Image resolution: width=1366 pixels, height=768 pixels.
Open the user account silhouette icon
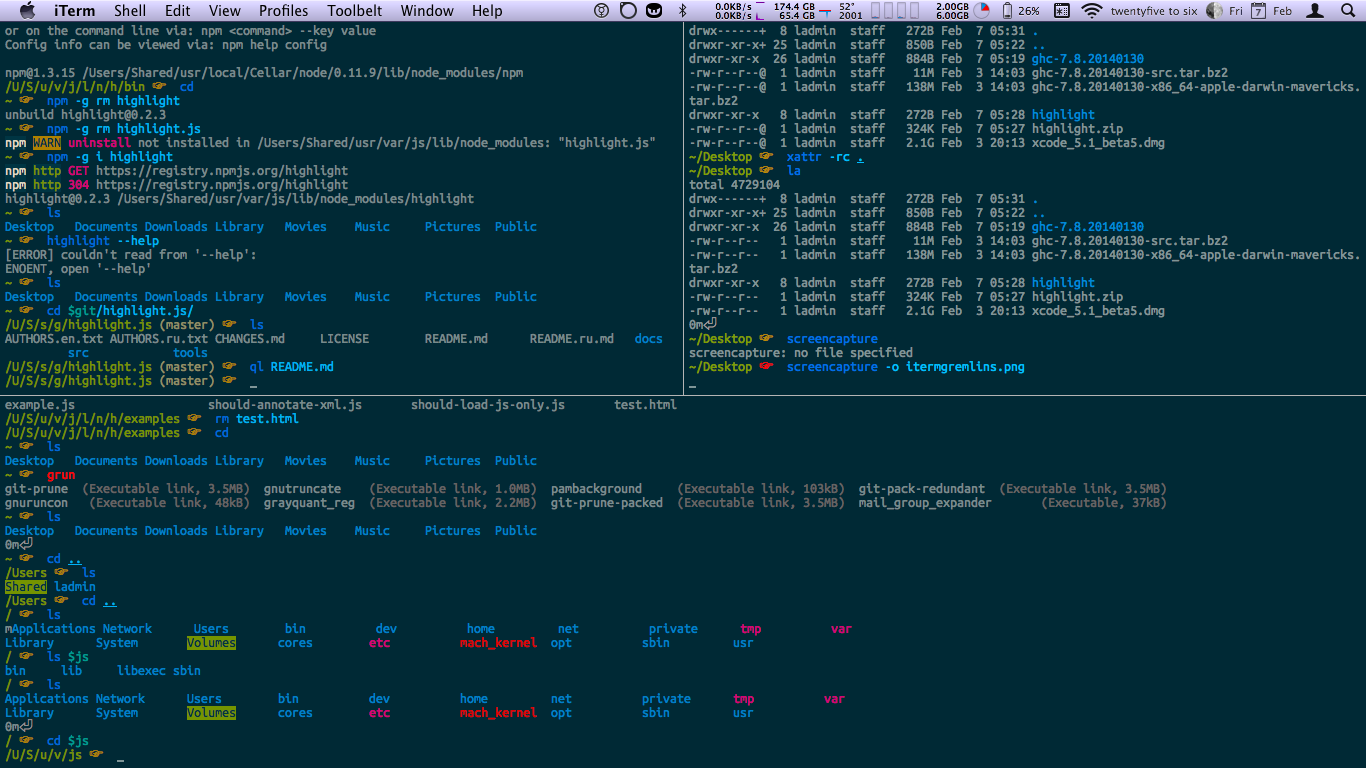tap(1316, 11)
